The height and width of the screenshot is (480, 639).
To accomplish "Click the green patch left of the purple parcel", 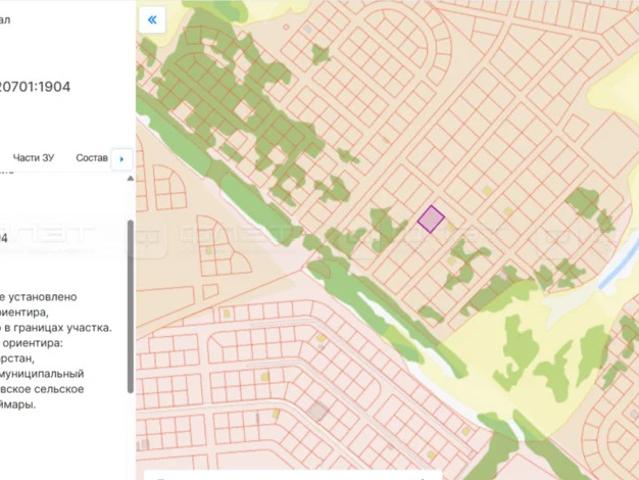I will (x=385, y=228).
